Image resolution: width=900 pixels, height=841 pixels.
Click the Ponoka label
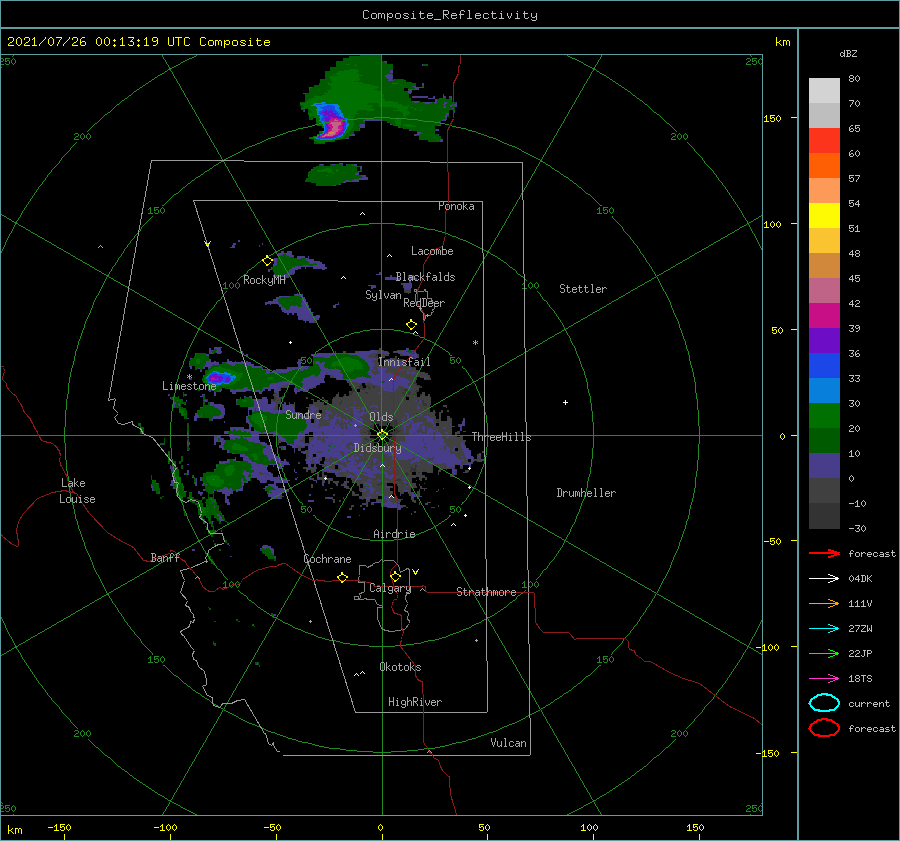click(x=456, y=206)
